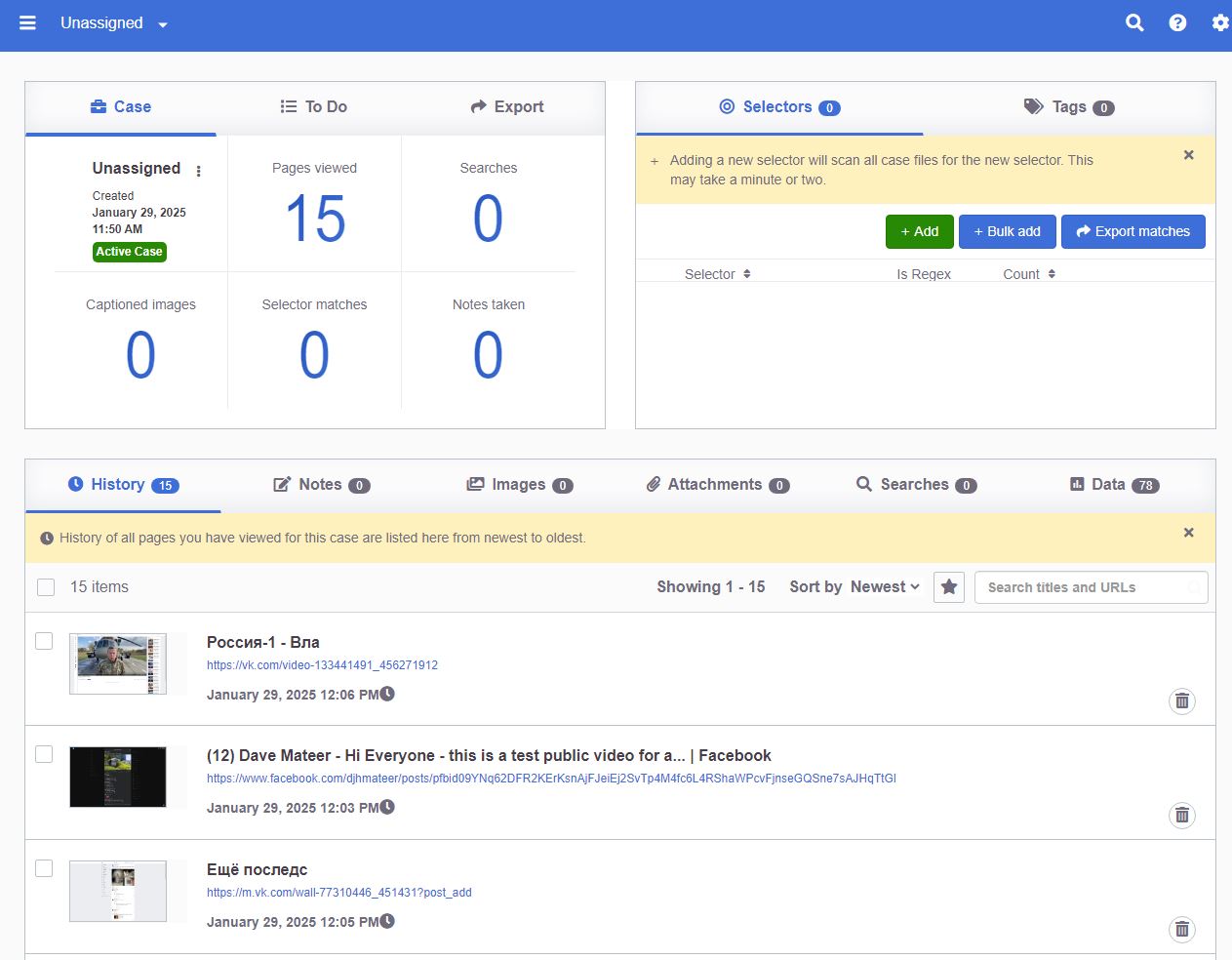Screen dimensions: 1232x960
Task: Click the search magnifier icon in header
Action: [x=1134, y=22]
